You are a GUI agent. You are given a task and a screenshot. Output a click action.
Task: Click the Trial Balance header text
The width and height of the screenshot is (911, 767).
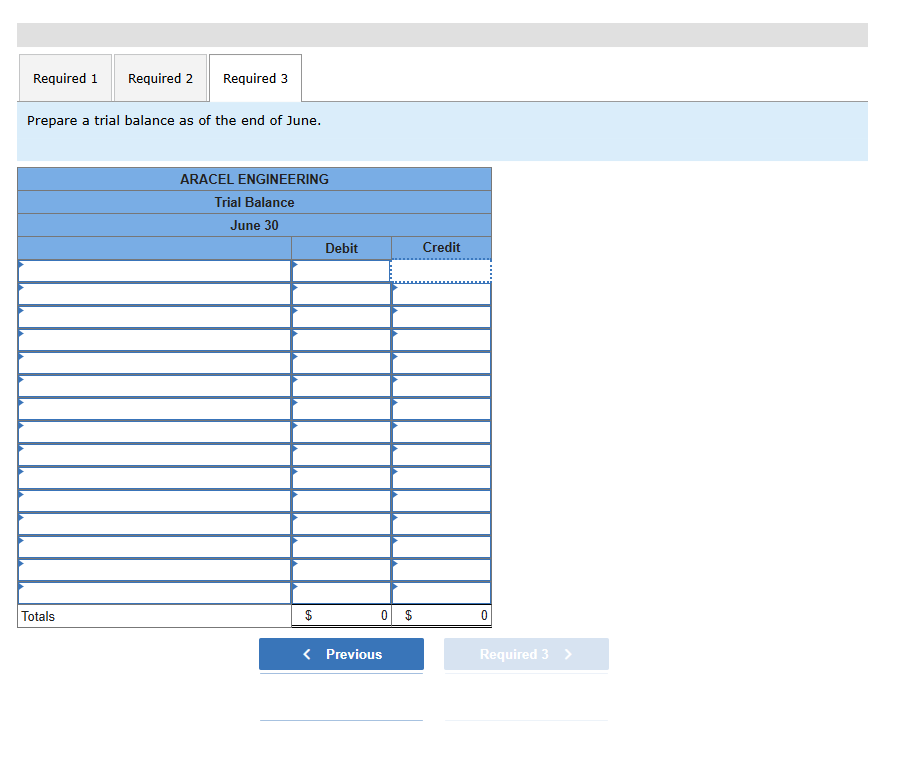click(x=254, y=202)
